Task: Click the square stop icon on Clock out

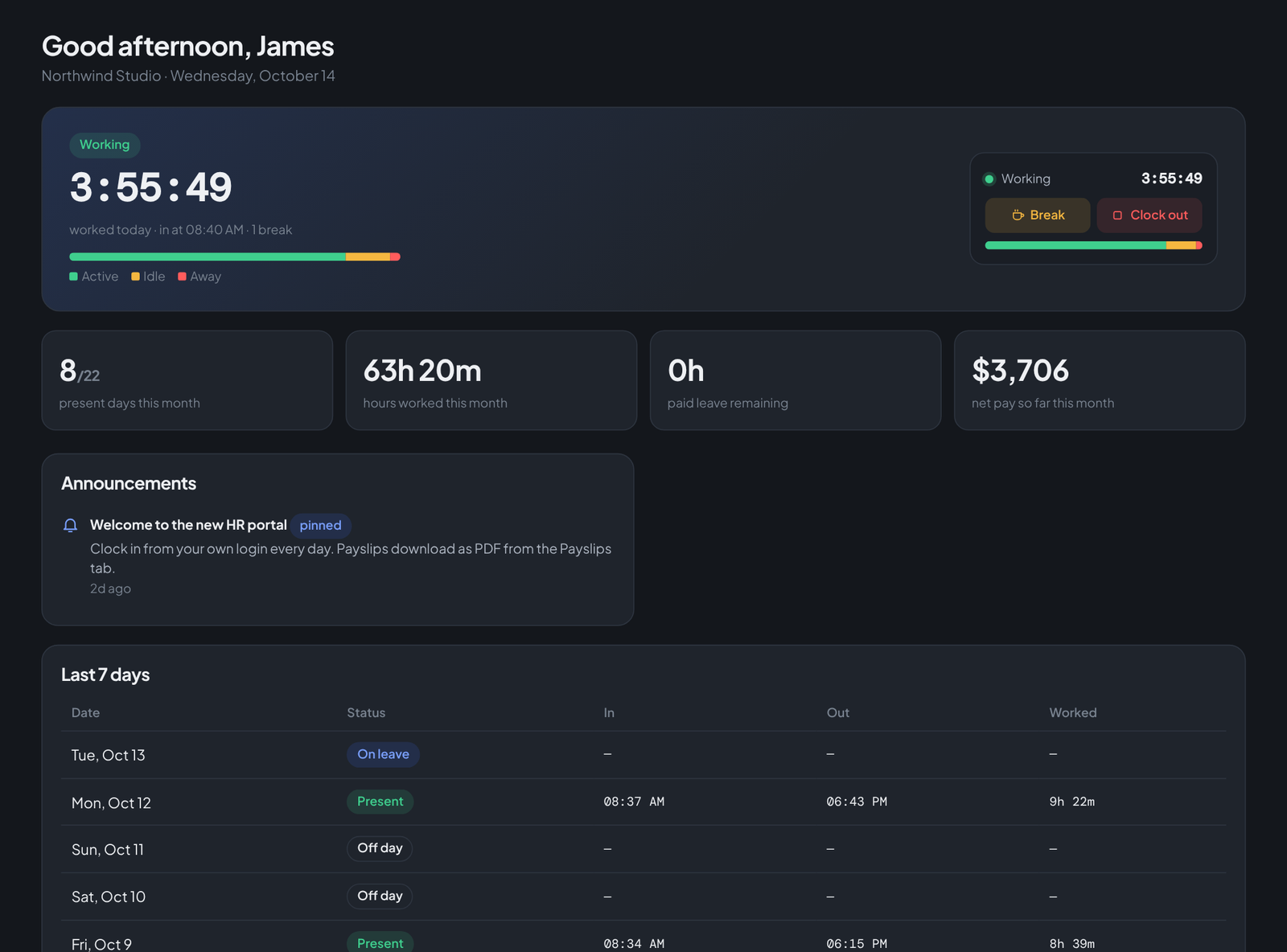Action: [x=1117, y=215]
